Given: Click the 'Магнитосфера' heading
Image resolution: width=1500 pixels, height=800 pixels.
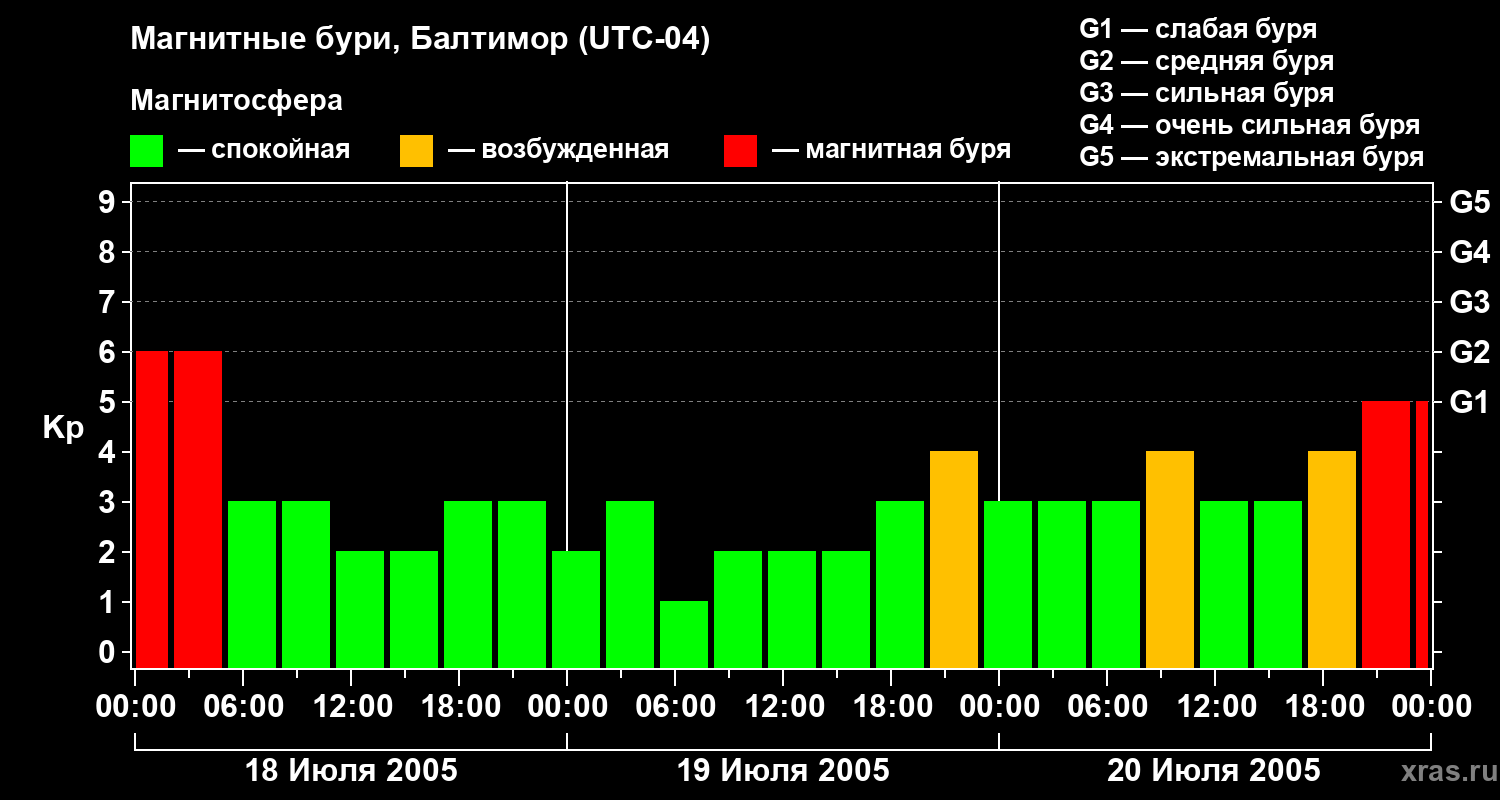Looking at the screenshot, I should [237, 101].
